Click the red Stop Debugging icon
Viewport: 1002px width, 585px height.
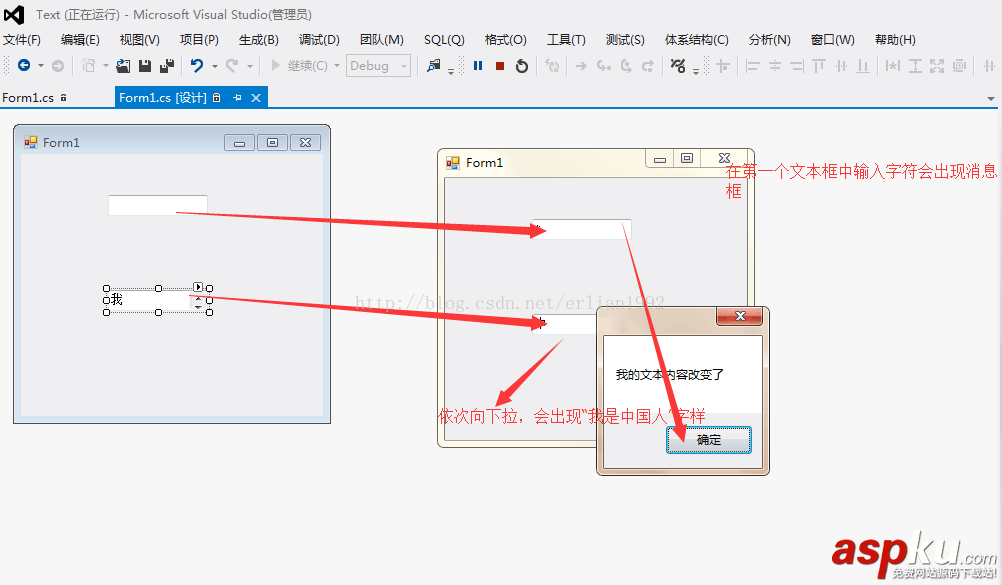(499, 65)
